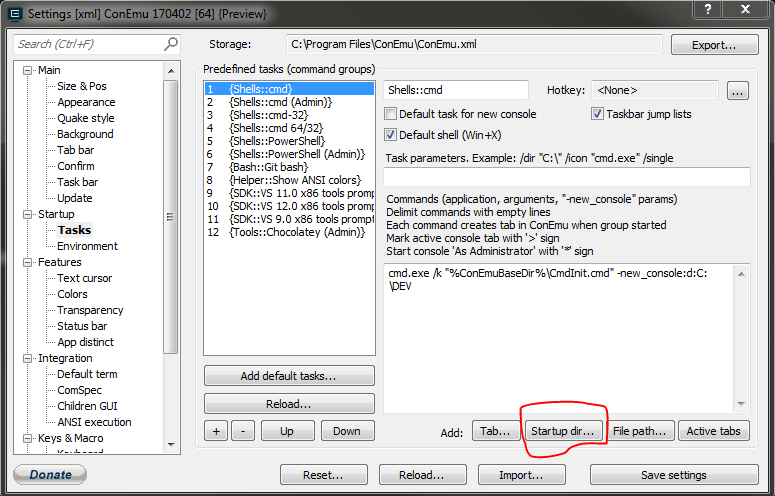Viewport: 775px width, 496px height.
Task: Open Update settings page
Action: point(75,198)
